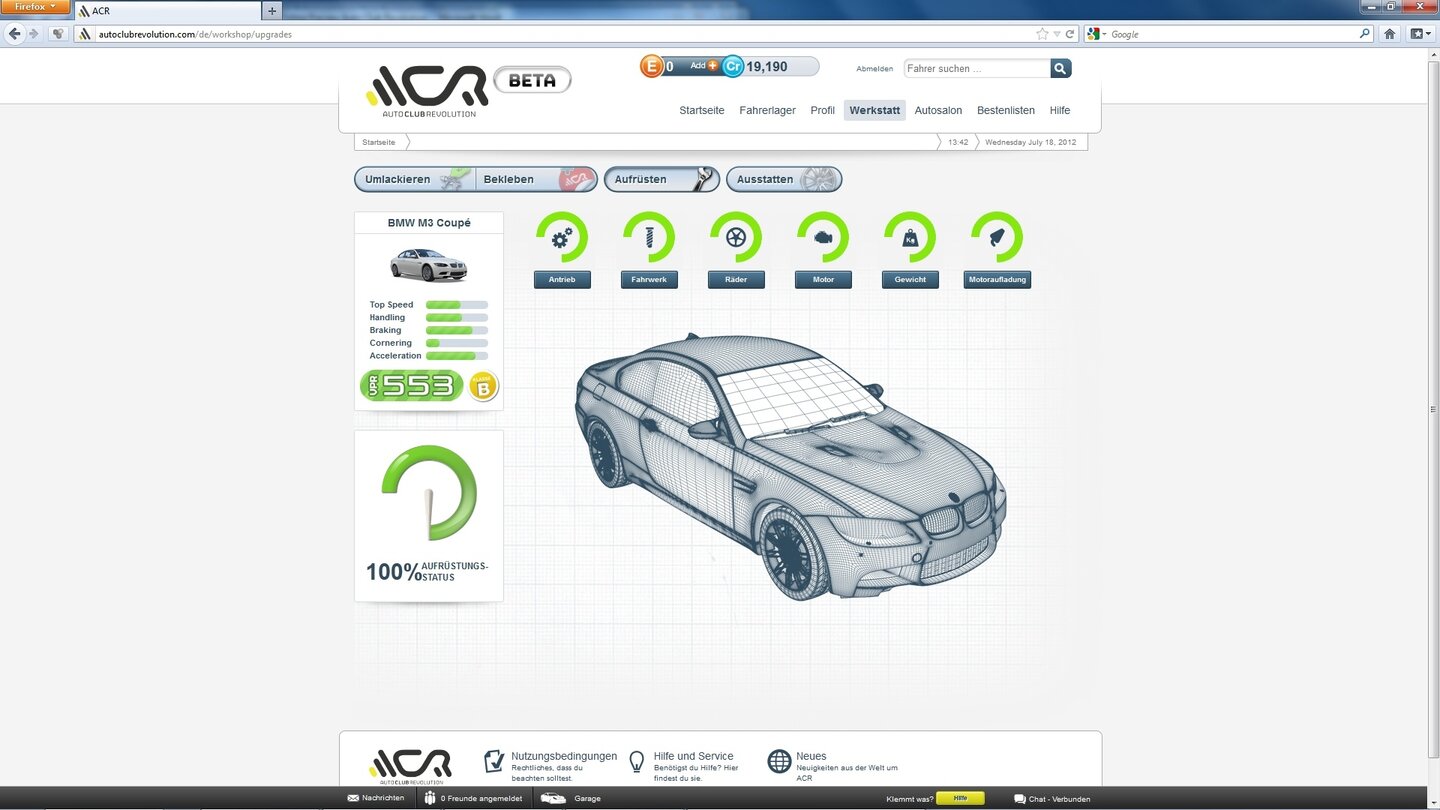Open the Antrieb drivetrain gears icon

[562, 238]
